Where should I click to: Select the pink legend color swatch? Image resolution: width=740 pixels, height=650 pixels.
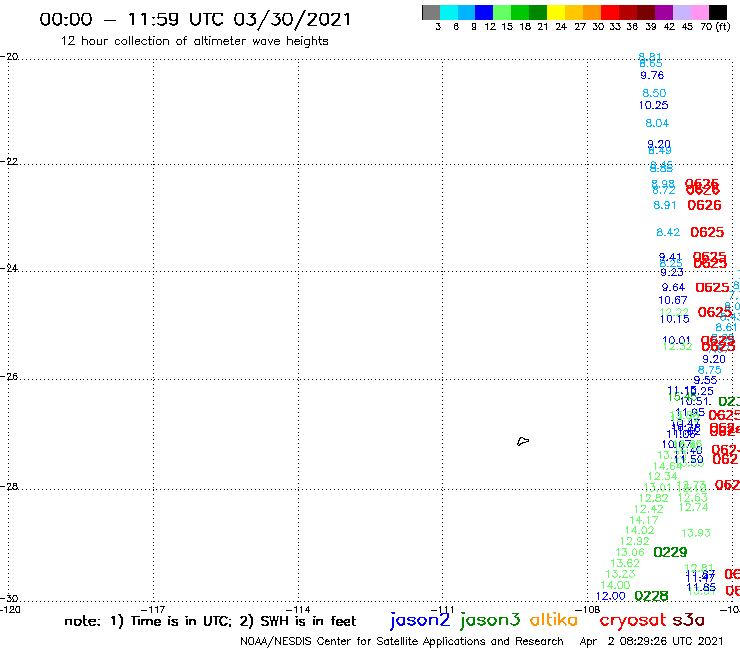coord(699,12)
